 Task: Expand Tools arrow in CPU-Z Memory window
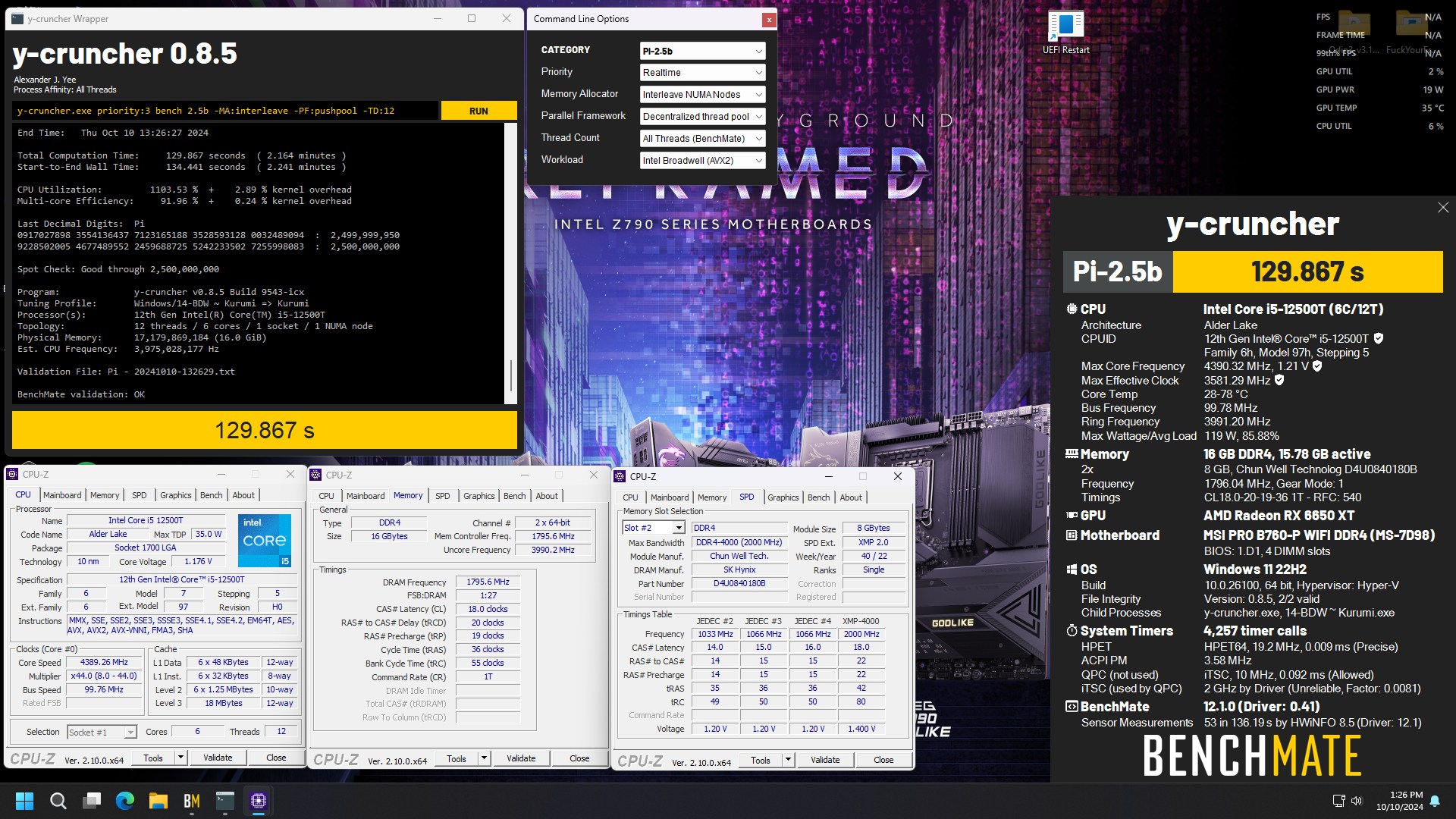(x=484, y=758)
